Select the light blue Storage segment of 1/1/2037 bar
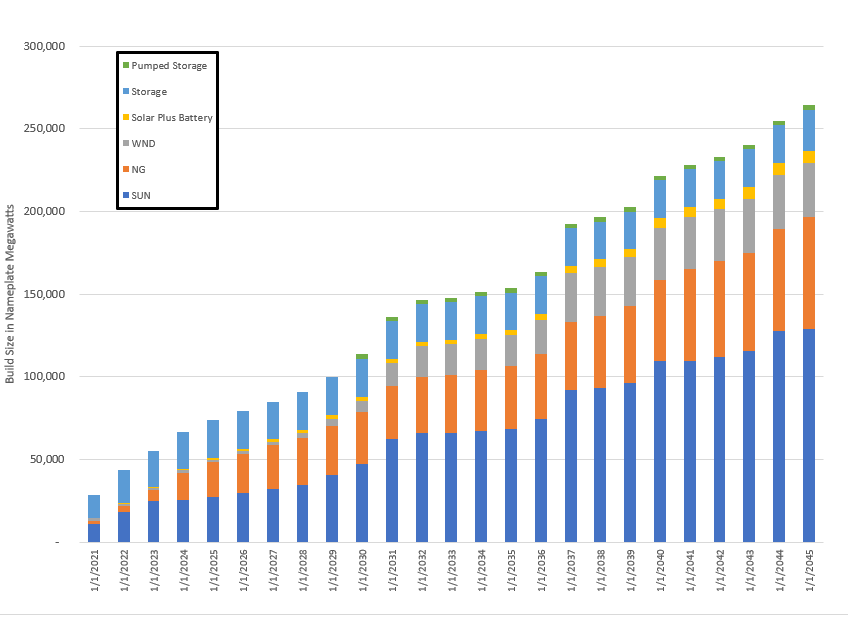 (x=571, y=246)
